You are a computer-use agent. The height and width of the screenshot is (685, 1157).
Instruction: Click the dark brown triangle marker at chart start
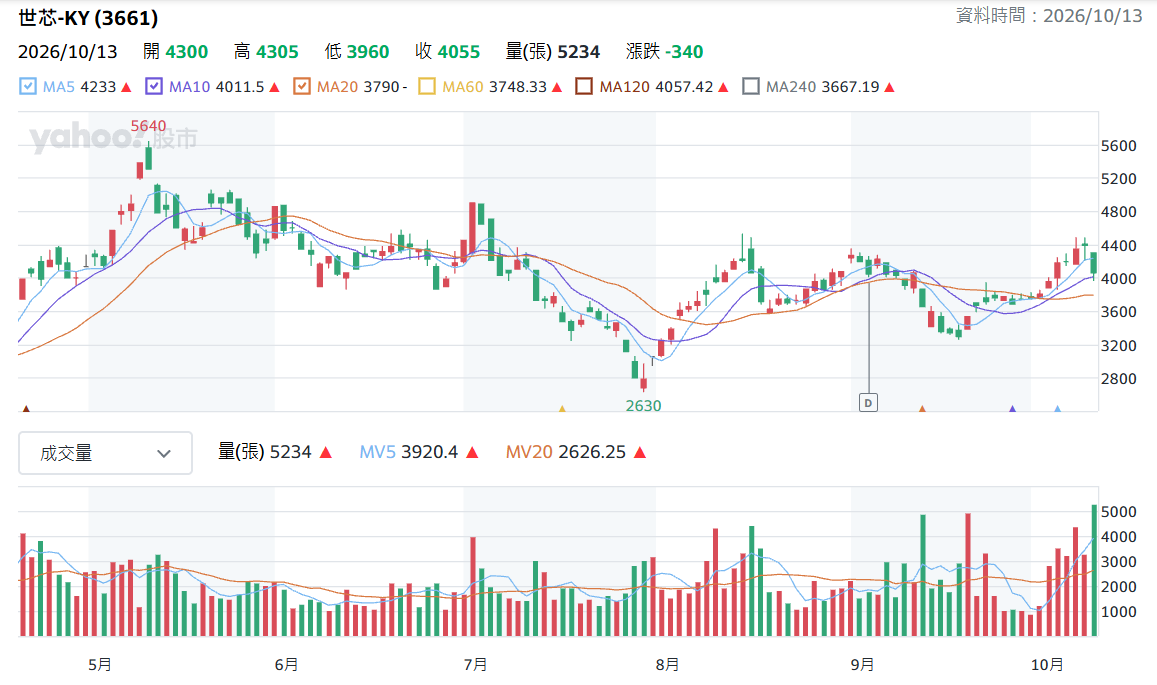(x=27, y=408)
